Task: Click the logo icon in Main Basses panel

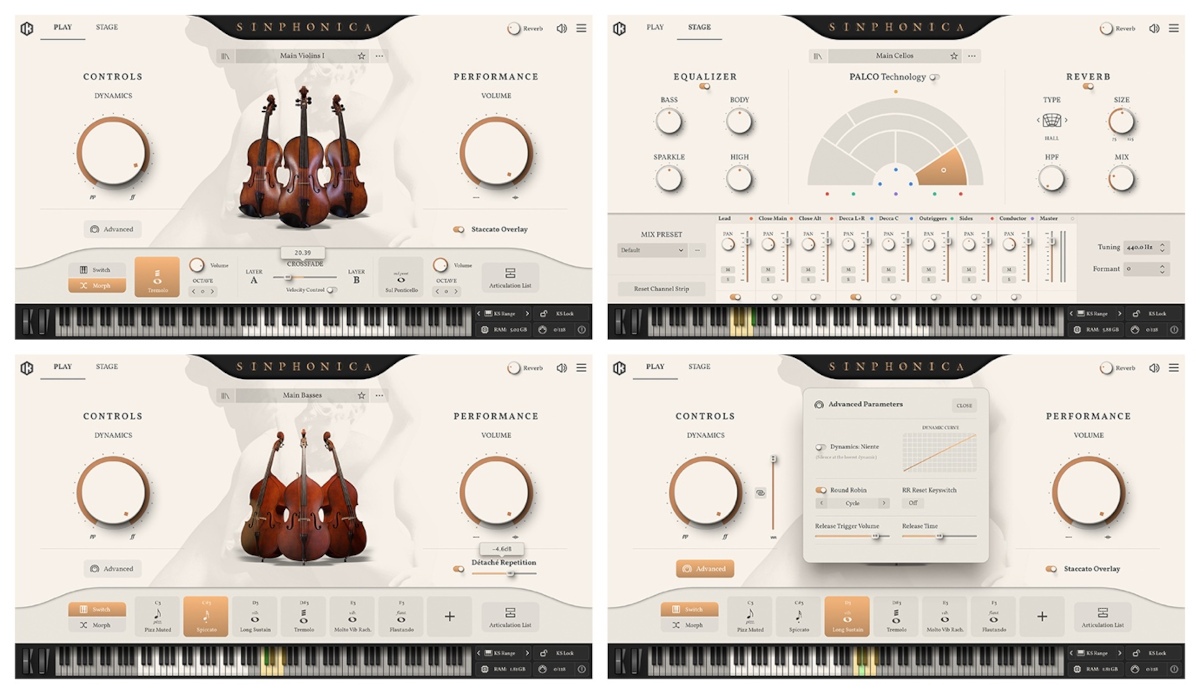Action: point(27,368)
